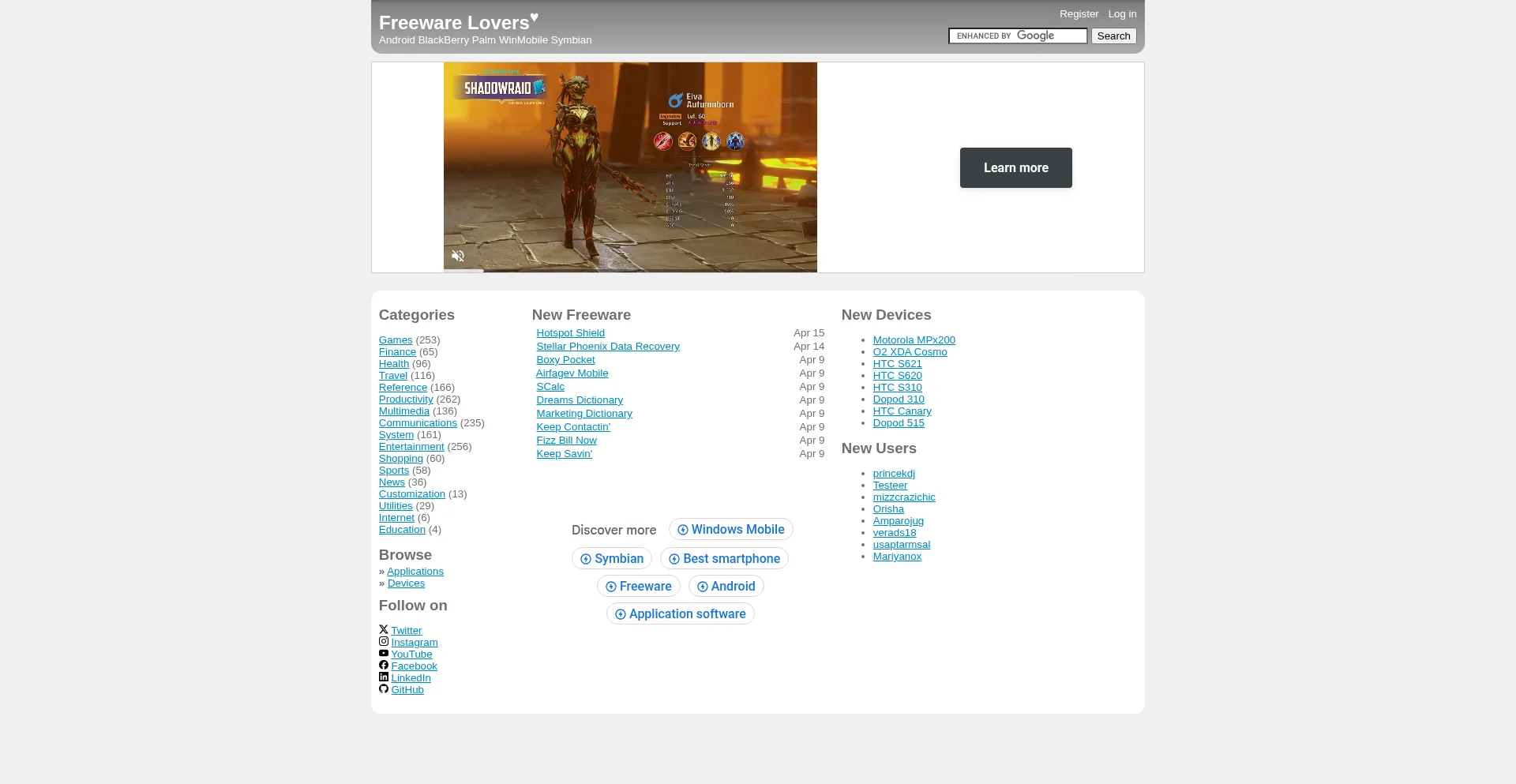Click Log in at the top
This screenshot has height=784, width=1516.
[x=1121, y=13]
